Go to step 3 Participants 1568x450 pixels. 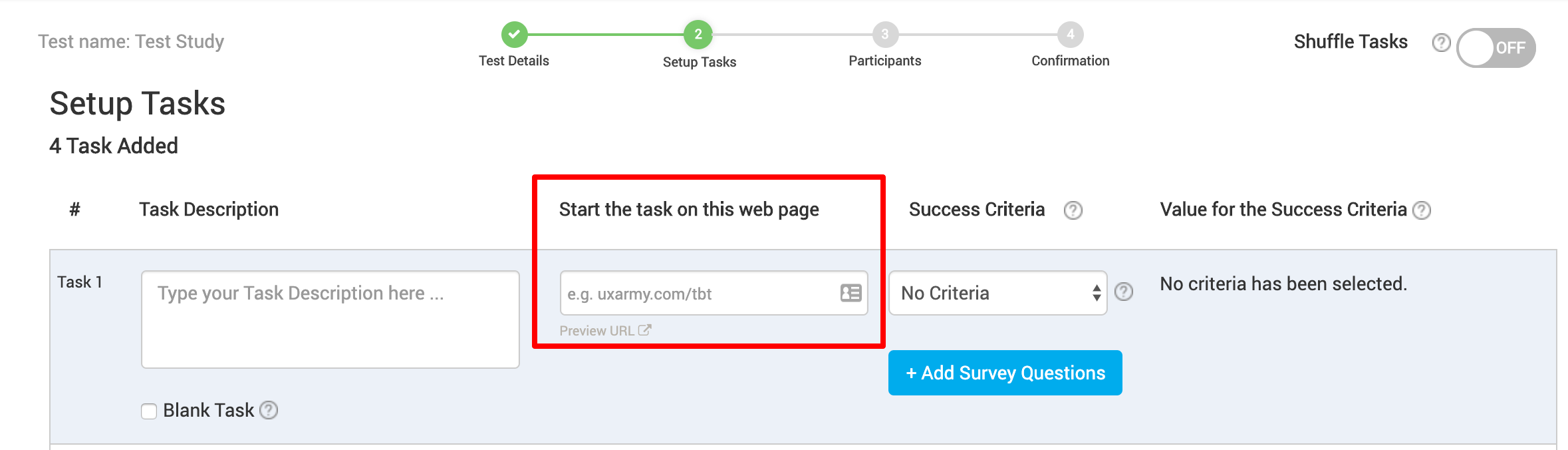[x=885, y=34]
